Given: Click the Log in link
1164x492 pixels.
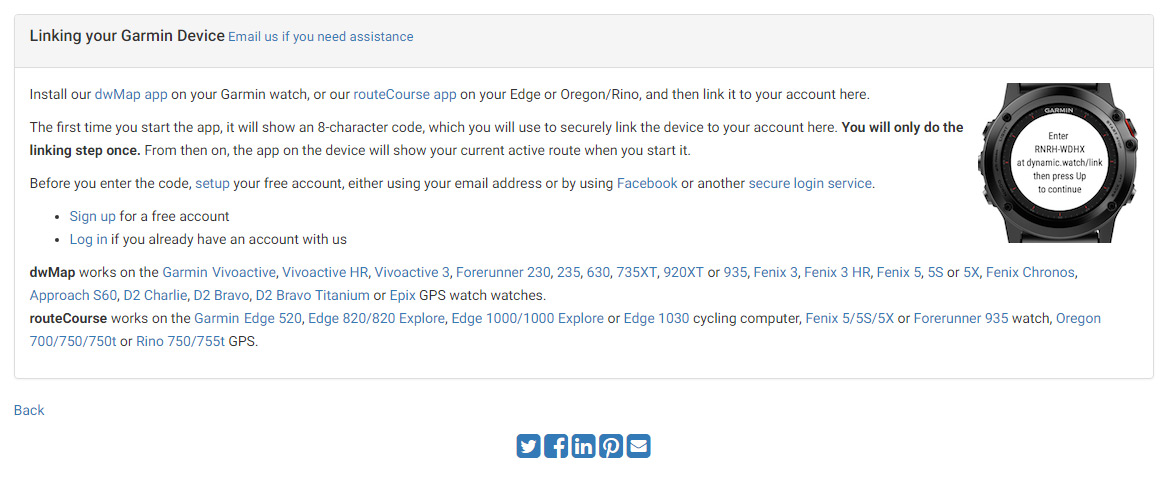Looking at the screenshot, I should click(88, 239).
